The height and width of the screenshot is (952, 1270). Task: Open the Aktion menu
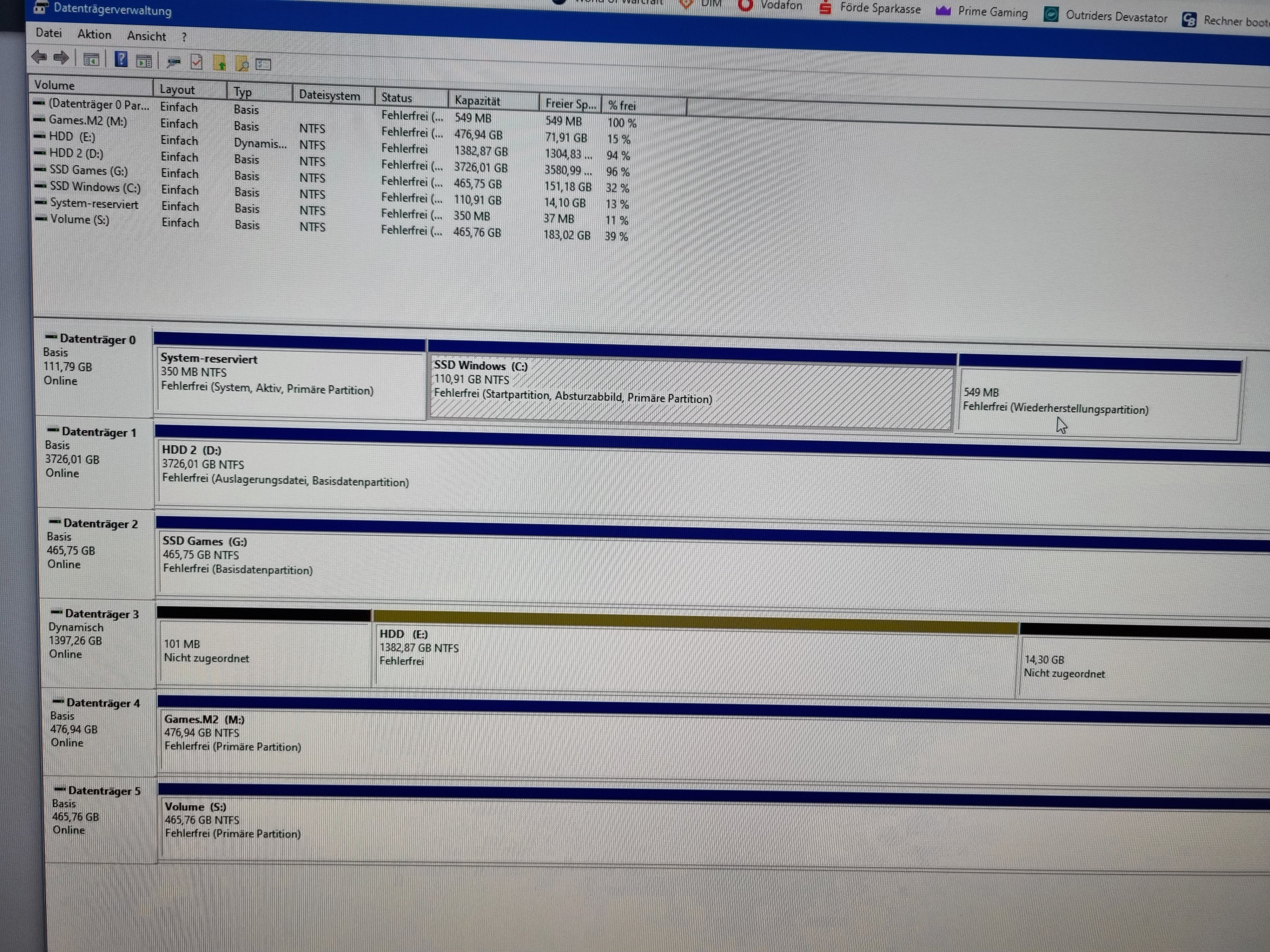94,34
